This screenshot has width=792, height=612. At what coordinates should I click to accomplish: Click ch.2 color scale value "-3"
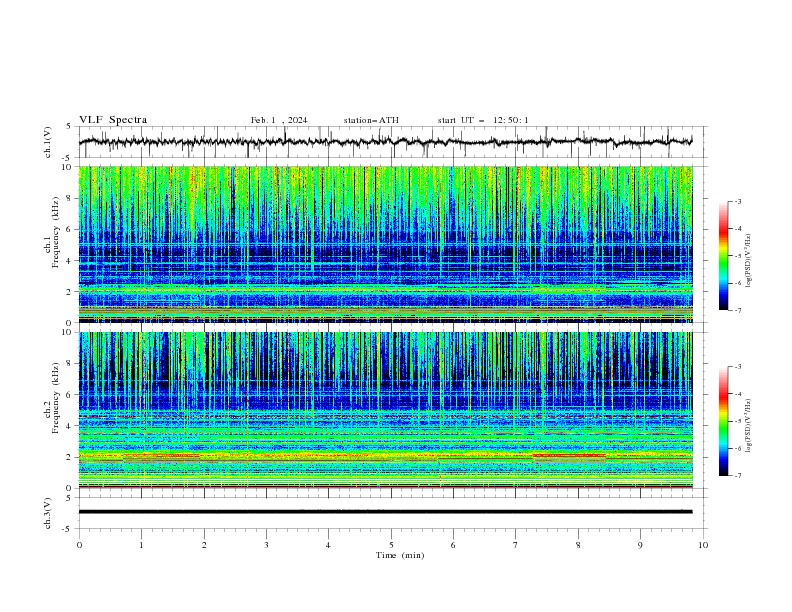click(738, 367)
